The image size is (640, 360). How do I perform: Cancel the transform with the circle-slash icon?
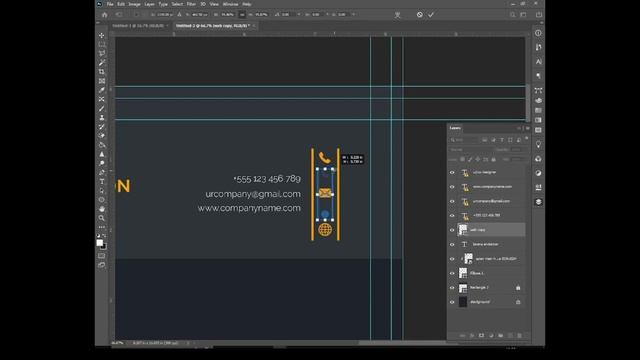(420, 15)
